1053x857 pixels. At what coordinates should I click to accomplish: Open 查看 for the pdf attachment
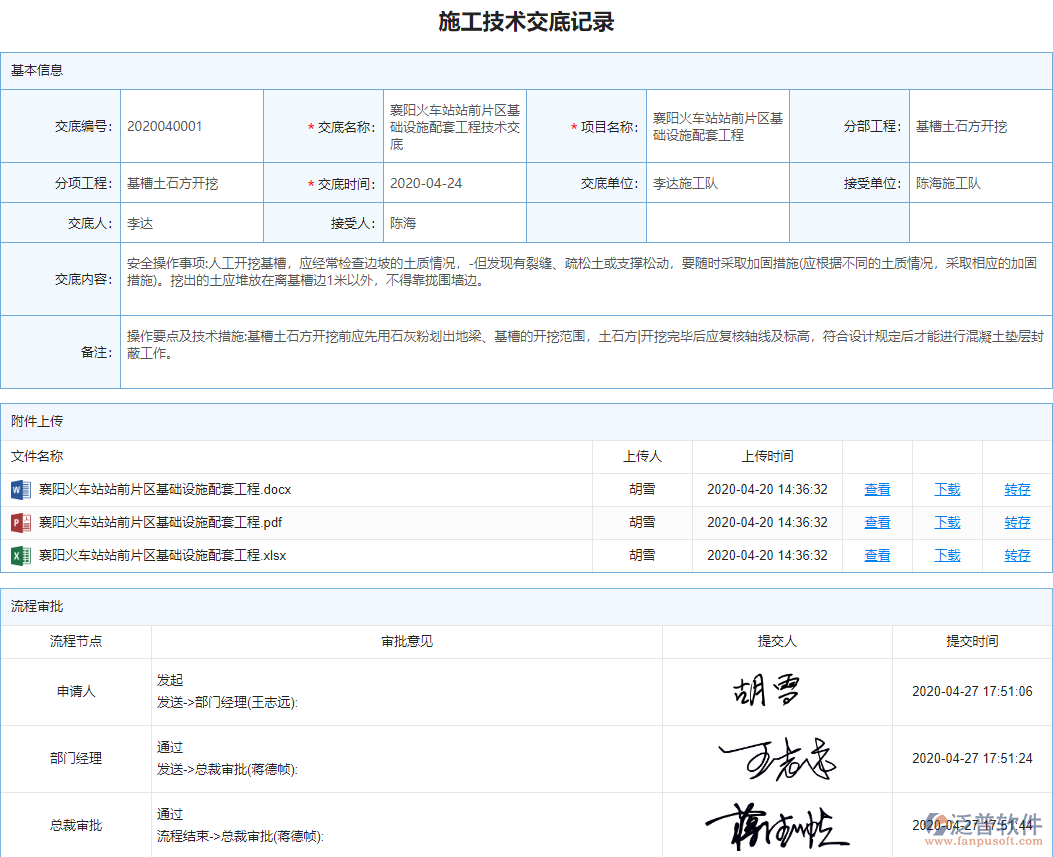tap(877, 522)
